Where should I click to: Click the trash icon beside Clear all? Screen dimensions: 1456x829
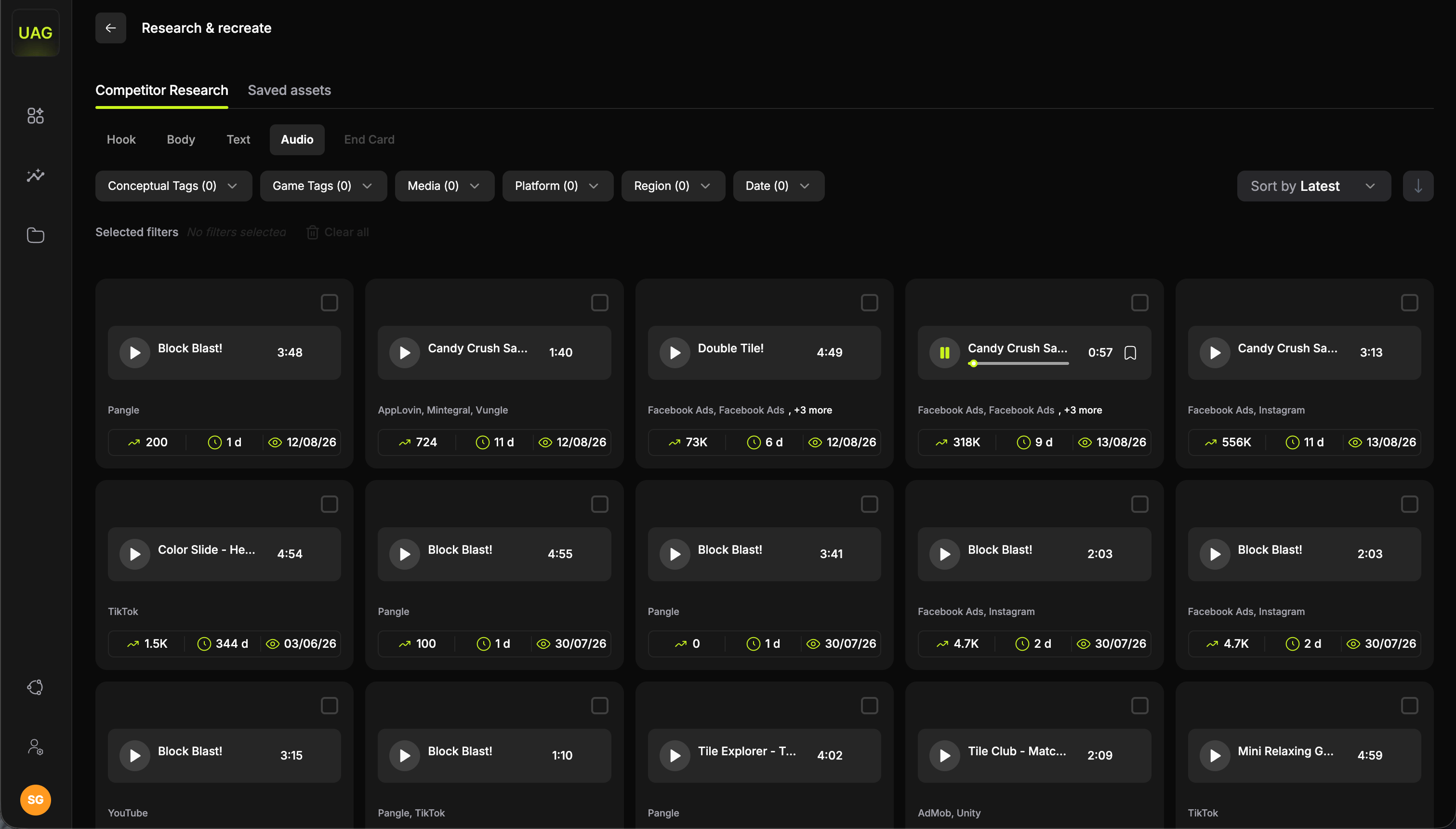click(312, 232)
